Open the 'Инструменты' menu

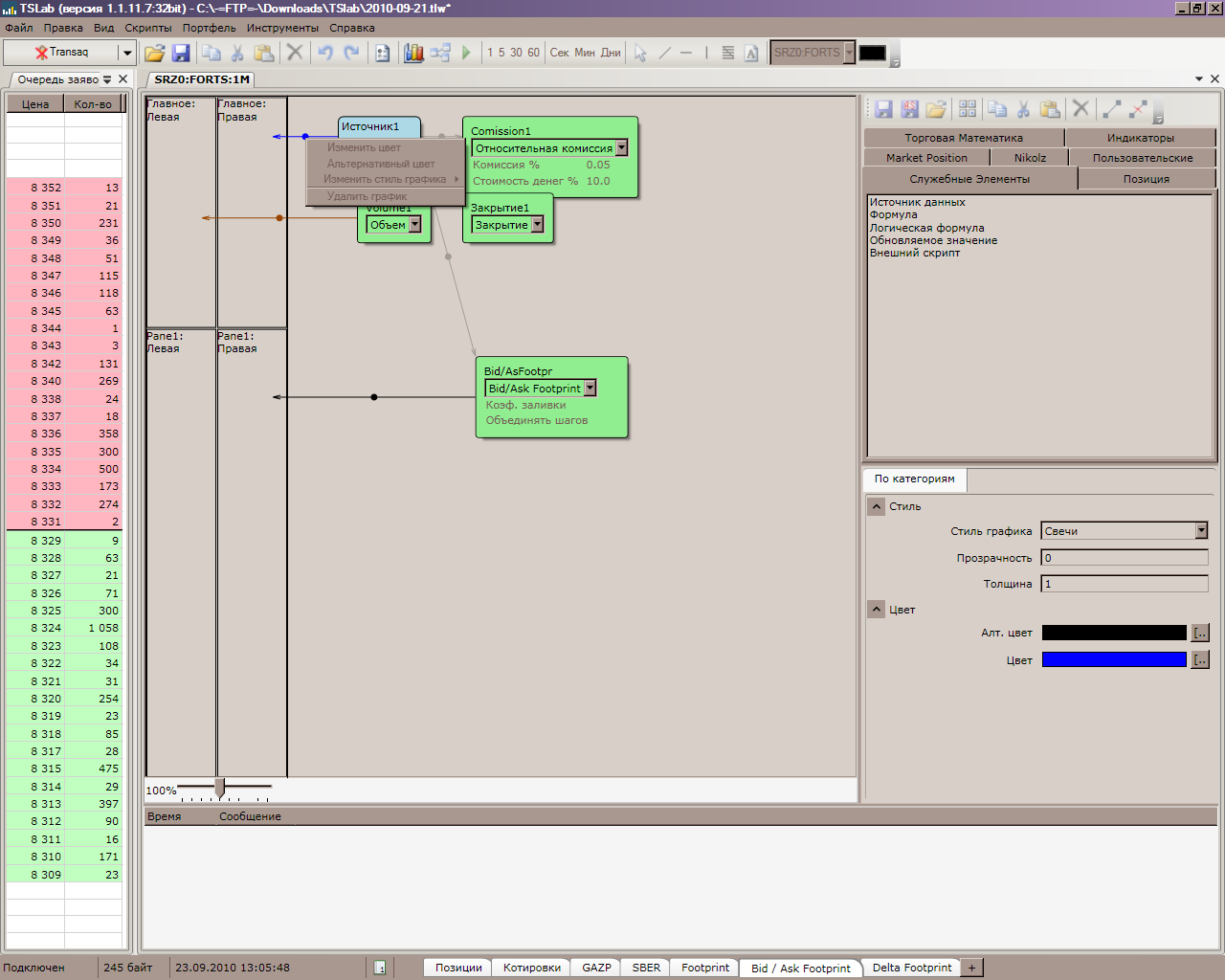tap(282, 28)
